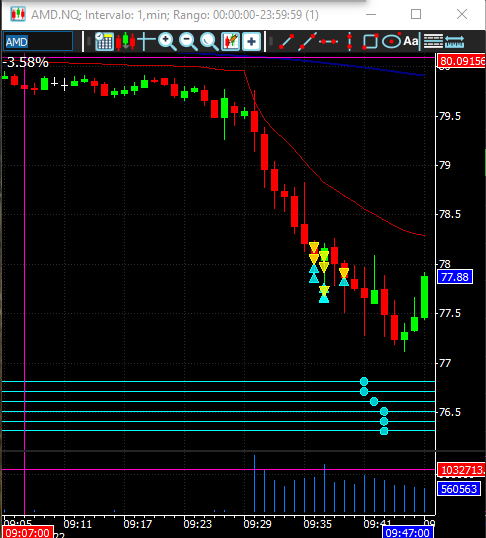
Task: Click the 09:17 time axis label
Action: (x=137, y=524)
